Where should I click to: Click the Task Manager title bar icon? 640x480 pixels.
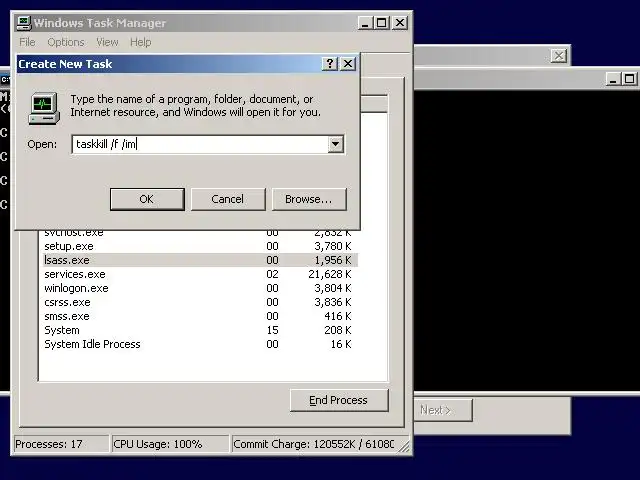[24, 23]
